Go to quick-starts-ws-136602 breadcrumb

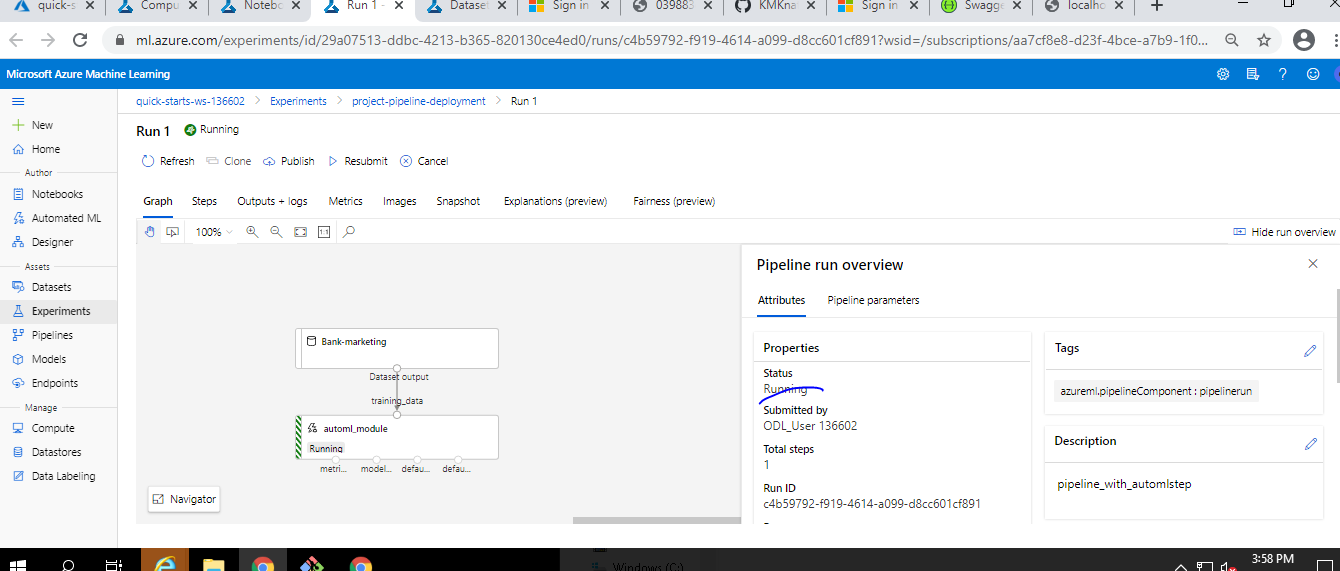coord(190,101)
